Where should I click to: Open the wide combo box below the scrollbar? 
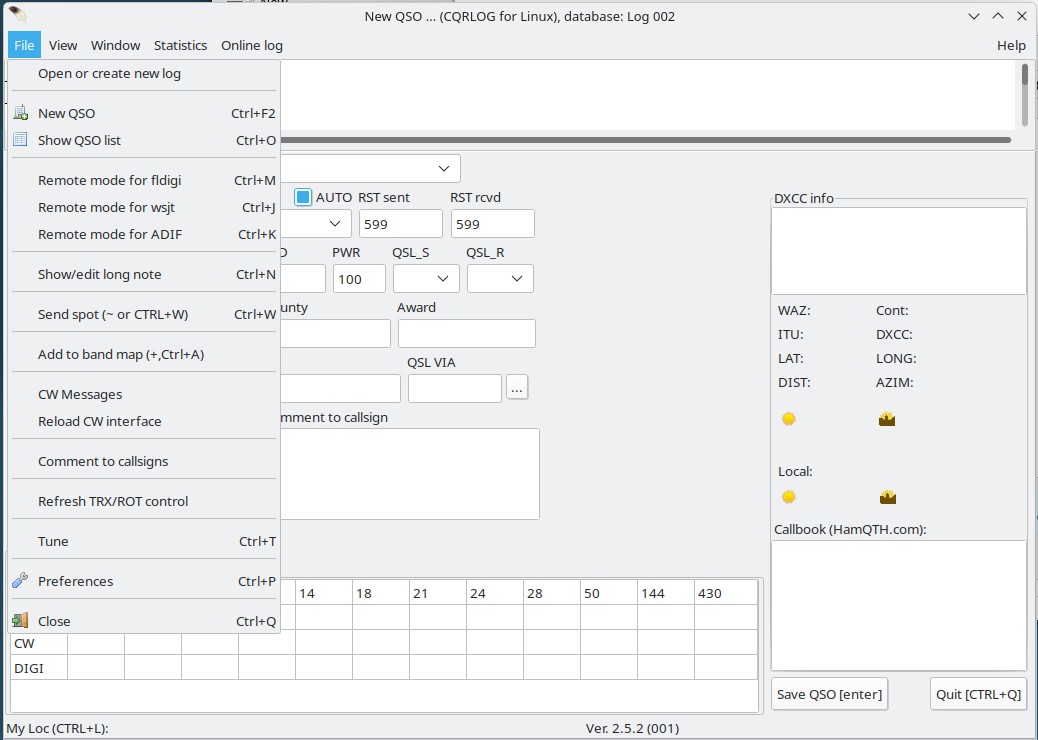pyautogui.click(x=444, y=169)
